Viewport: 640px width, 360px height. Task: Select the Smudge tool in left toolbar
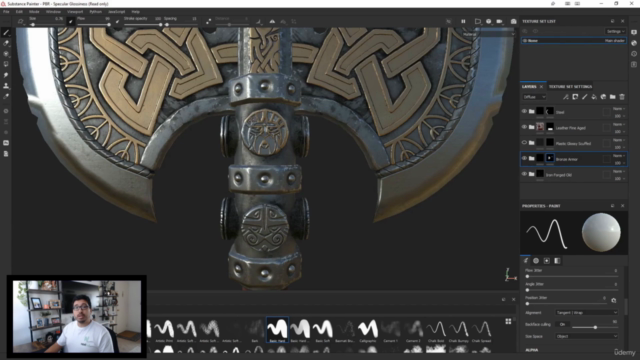6,75
